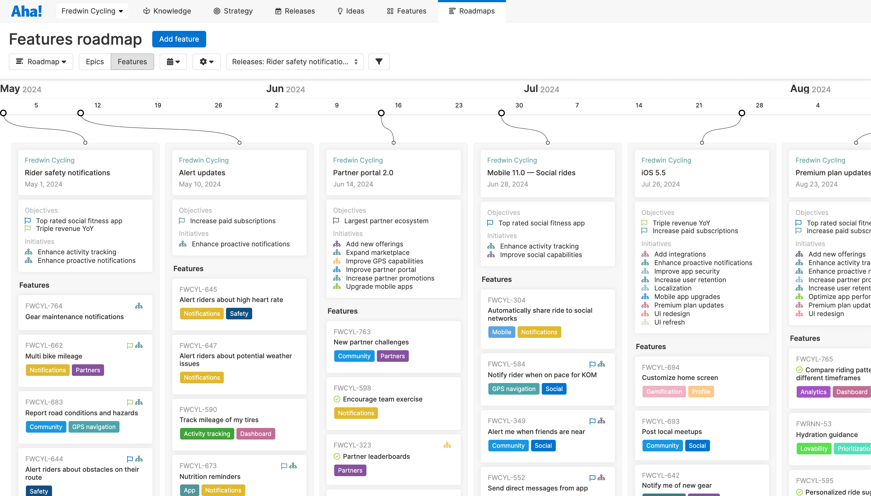Click the Add feature button

coord(179,39)
